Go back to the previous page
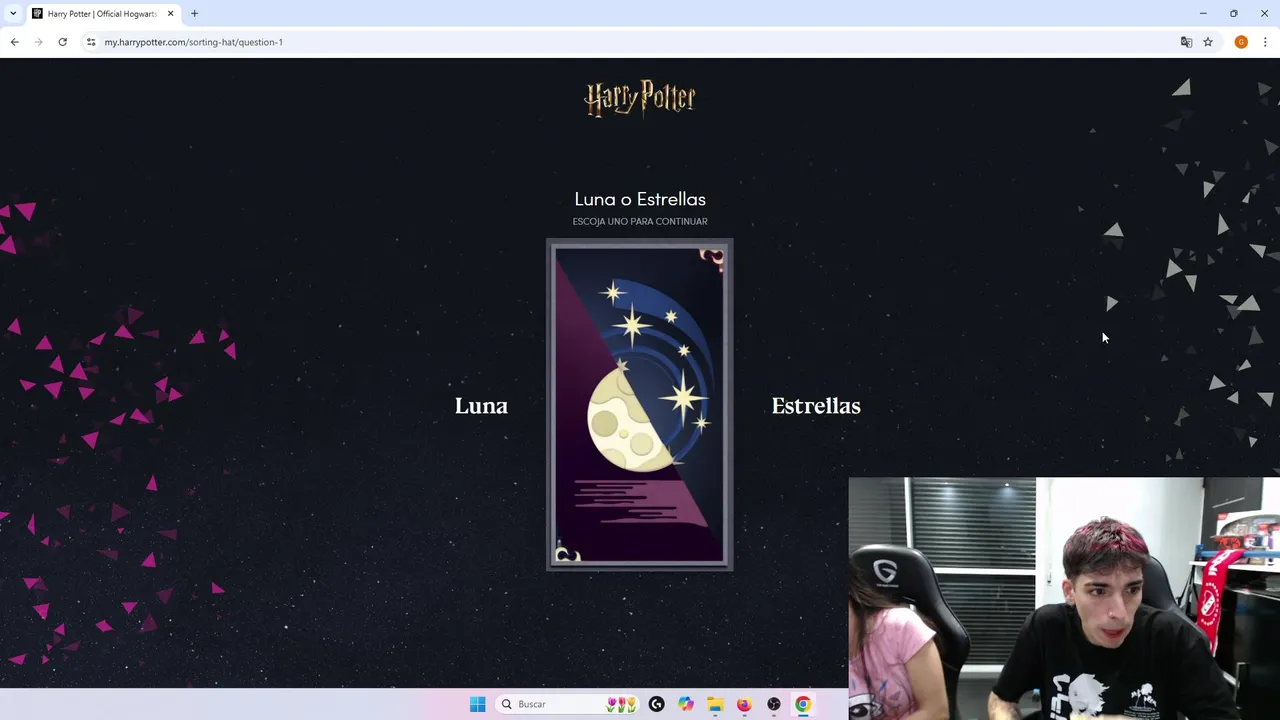 pyautogui.click(x=14, y=42)
